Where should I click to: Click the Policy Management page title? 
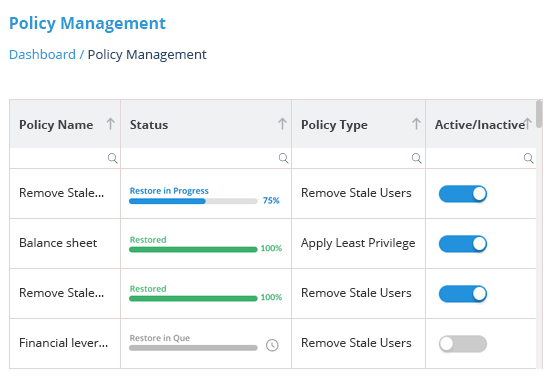pos(87,24)
